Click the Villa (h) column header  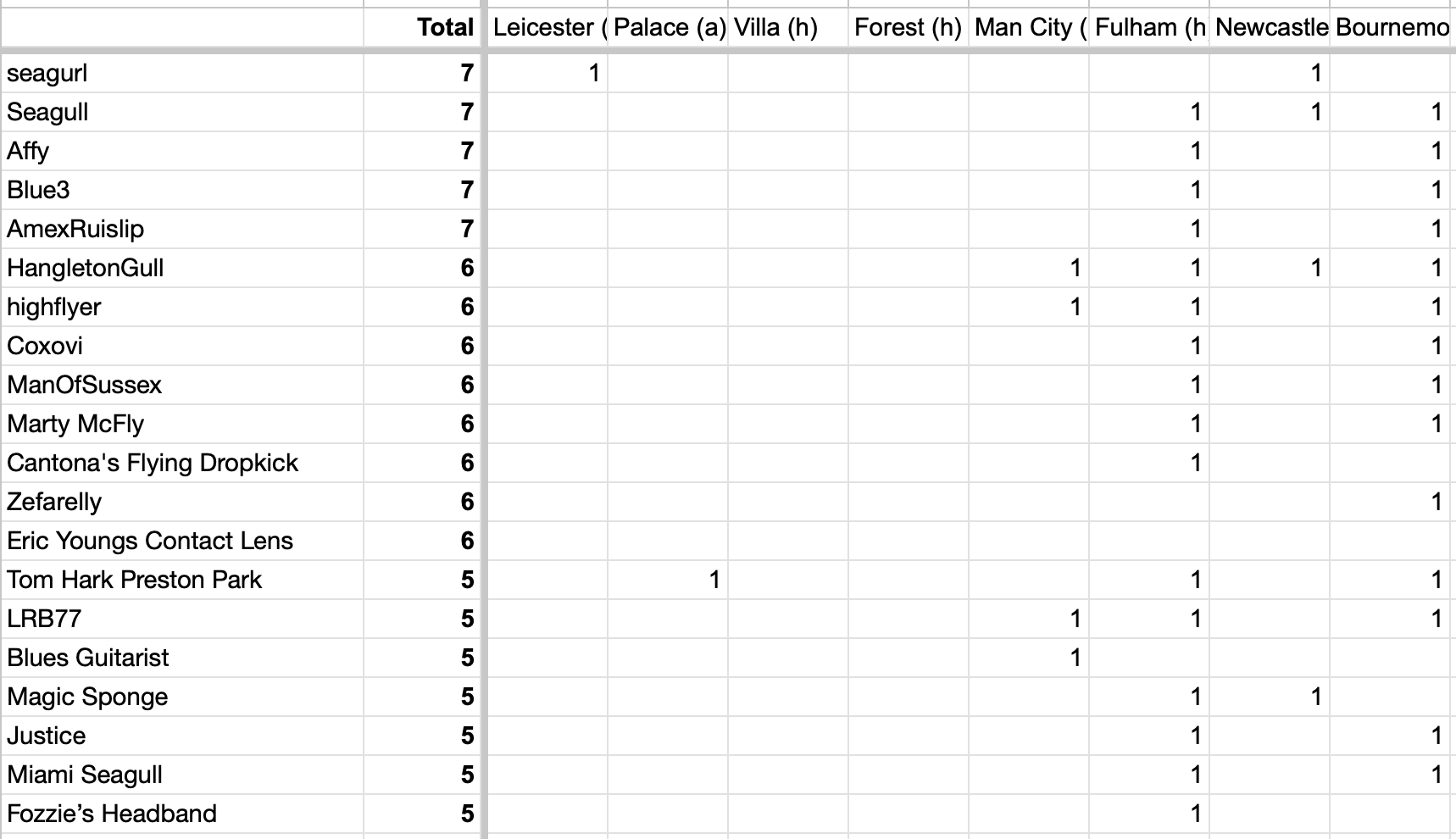click(787, 28)
